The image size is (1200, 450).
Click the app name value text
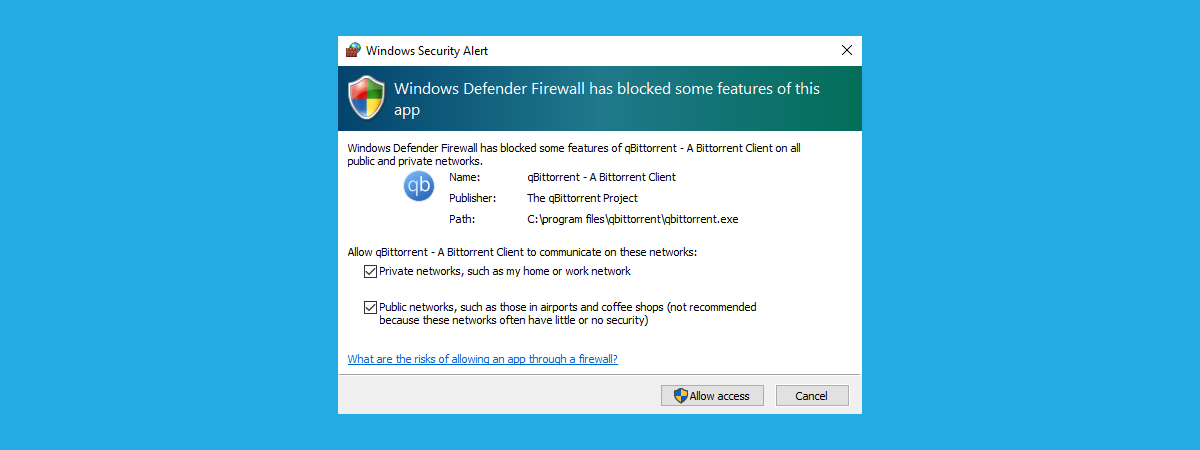[x=601, y=177]
